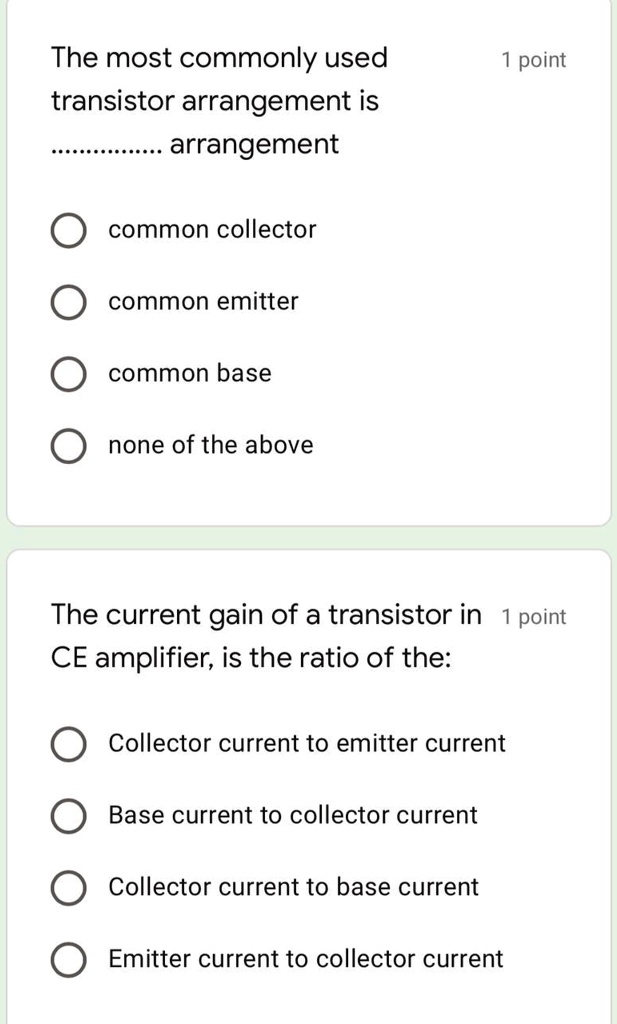Click the circle next to common emitter
The image size is (617, 1024).
[x=68, y=301]
